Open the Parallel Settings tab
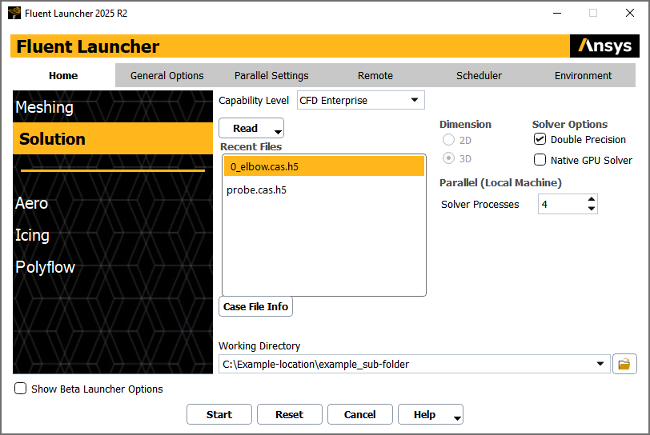The height and width of the screenshot is (435, 650). click(271, 75)
